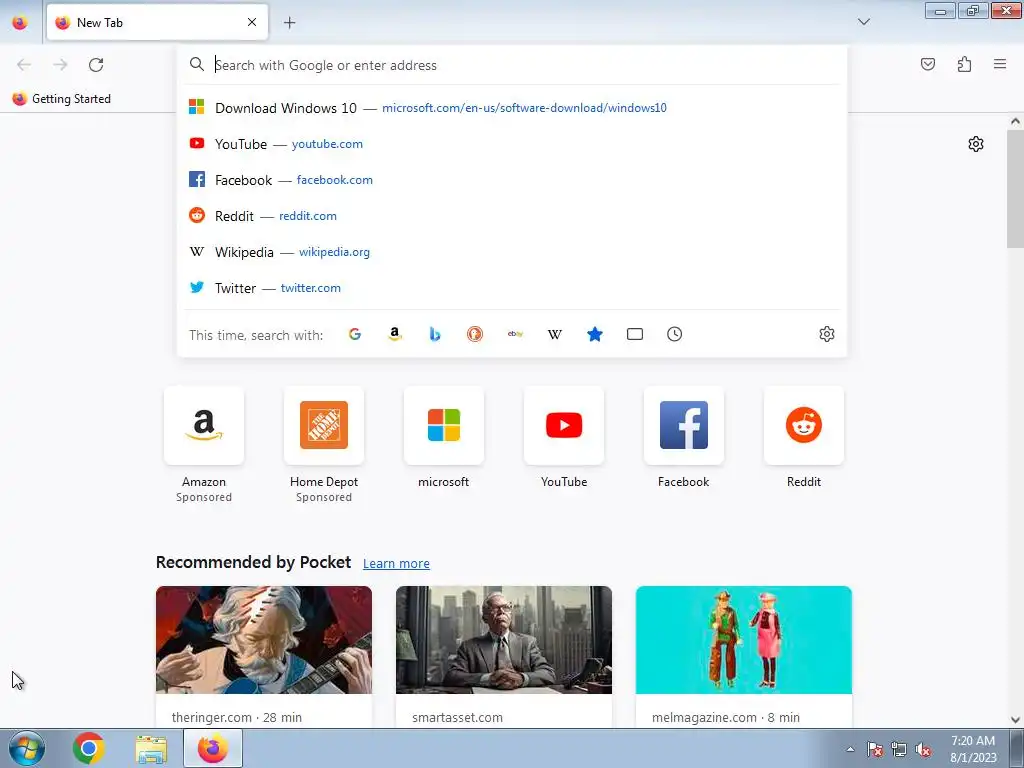Choose the YouTube youtube.com suggestion
This screenshot has width=1024, height=768.
(x=512, y=144)
